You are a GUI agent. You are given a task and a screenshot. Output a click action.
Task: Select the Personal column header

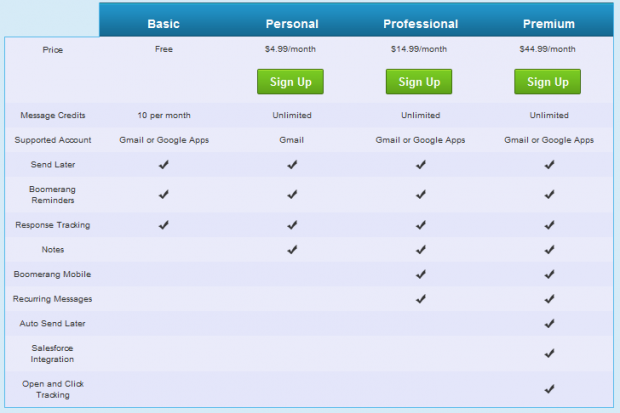point(292,24)
